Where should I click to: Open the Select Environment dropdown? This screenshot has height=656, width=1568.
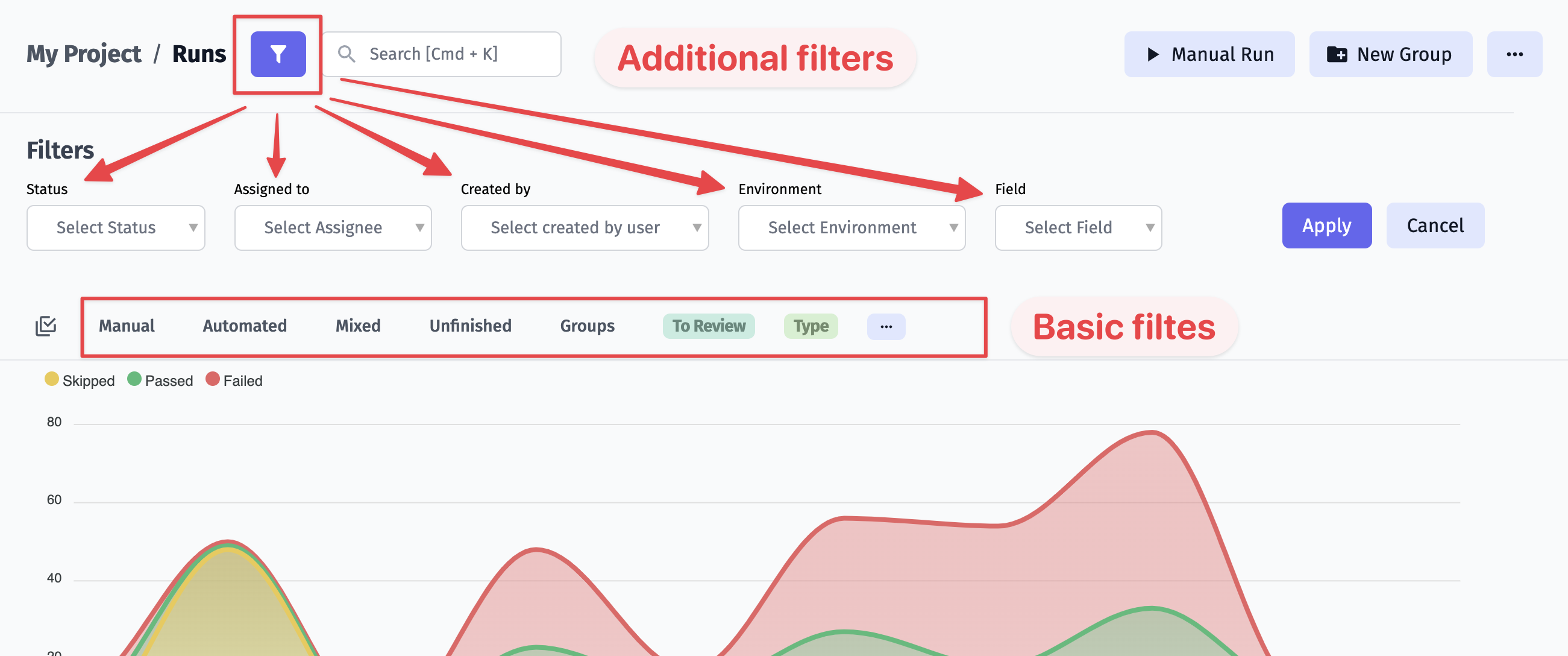851,228
